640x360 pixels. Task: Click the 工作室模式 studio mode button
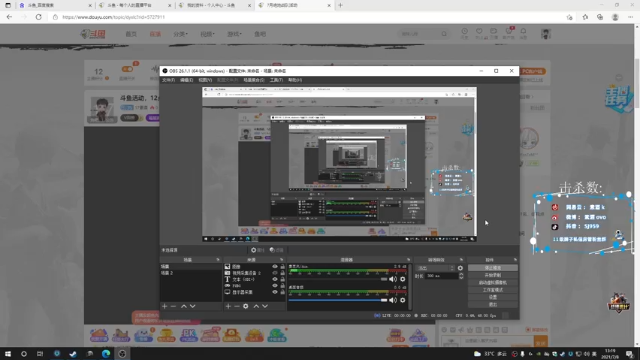click(x=493, y=290)
